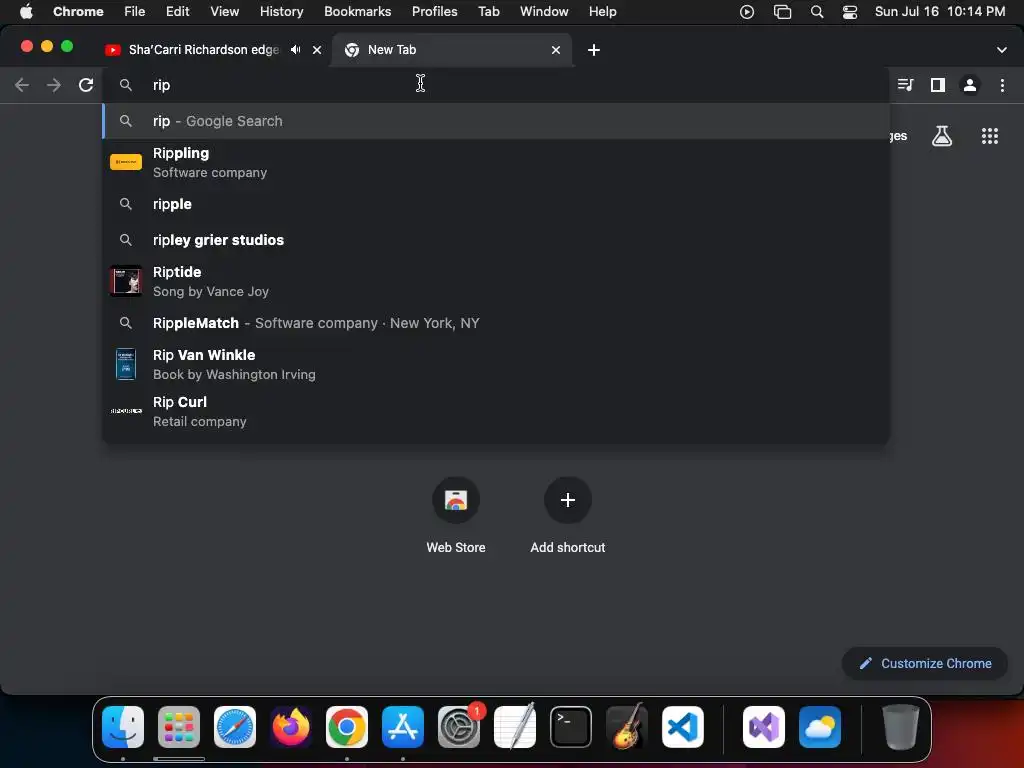Image resolution: width=1024 pixels, height=768 pixels.
Task: Open the File menu
Action: [135, 12]
